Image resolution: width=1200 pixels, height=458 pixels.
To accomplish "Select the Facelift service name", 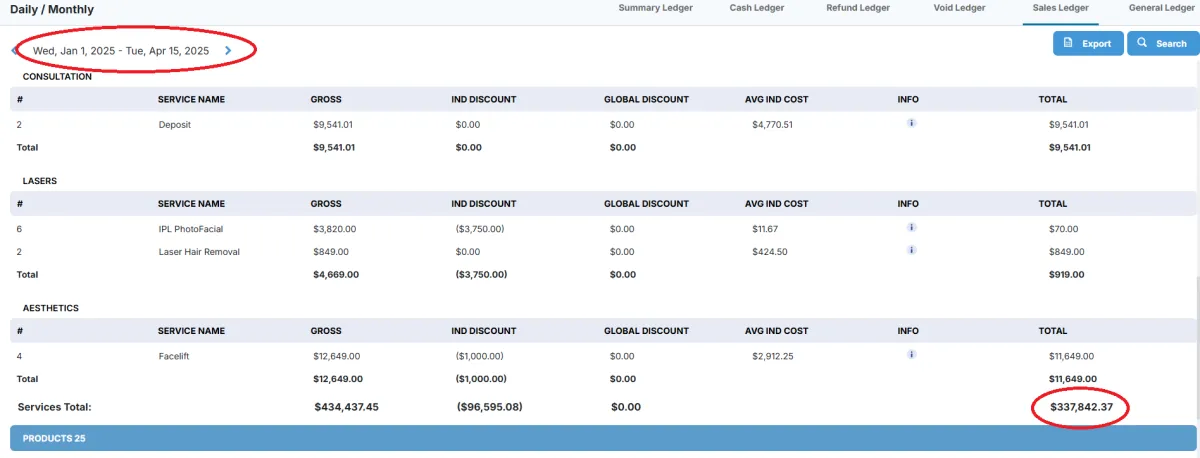I will [x=176, y=356].
